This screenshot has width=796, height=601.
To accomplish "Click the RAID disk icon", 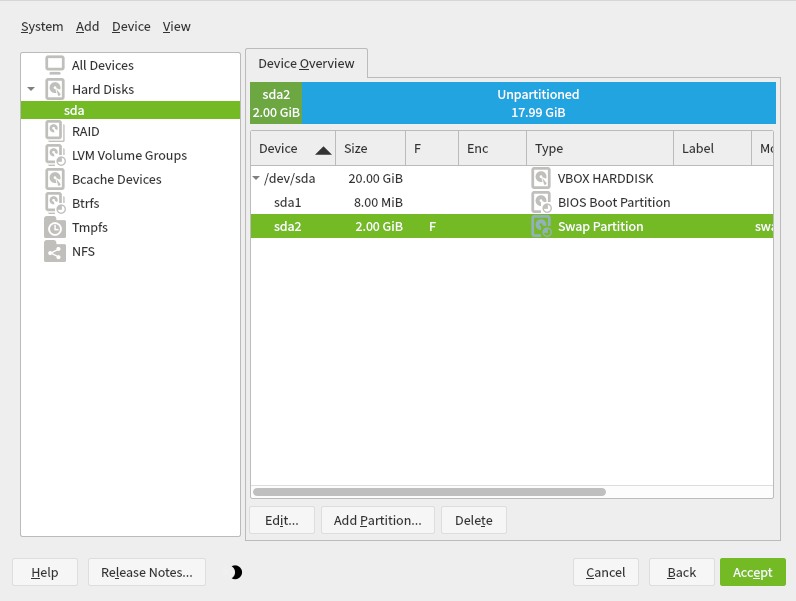I will (x=55, y=131).
